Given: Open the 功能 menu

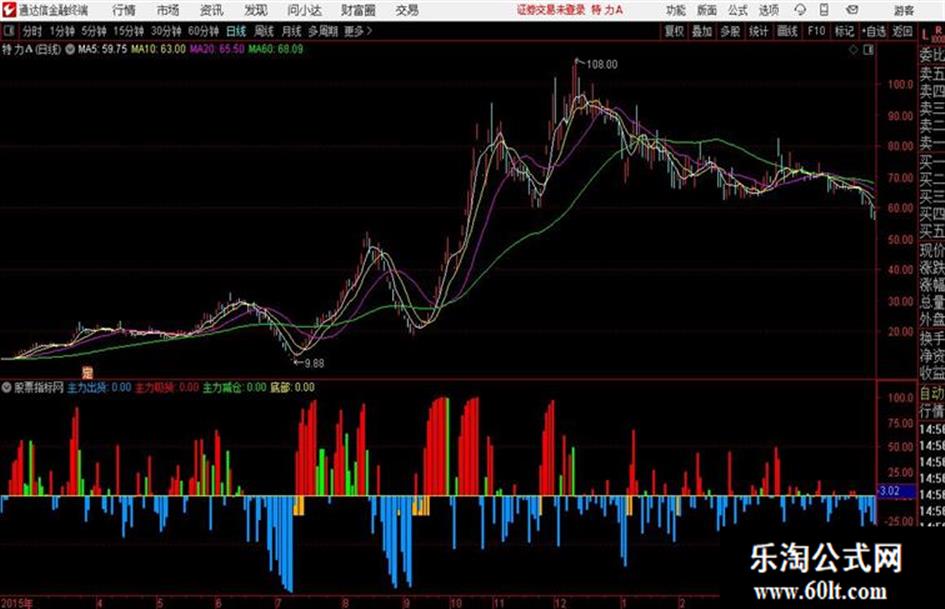Looking at the screenshot, I should click(676, 10).
